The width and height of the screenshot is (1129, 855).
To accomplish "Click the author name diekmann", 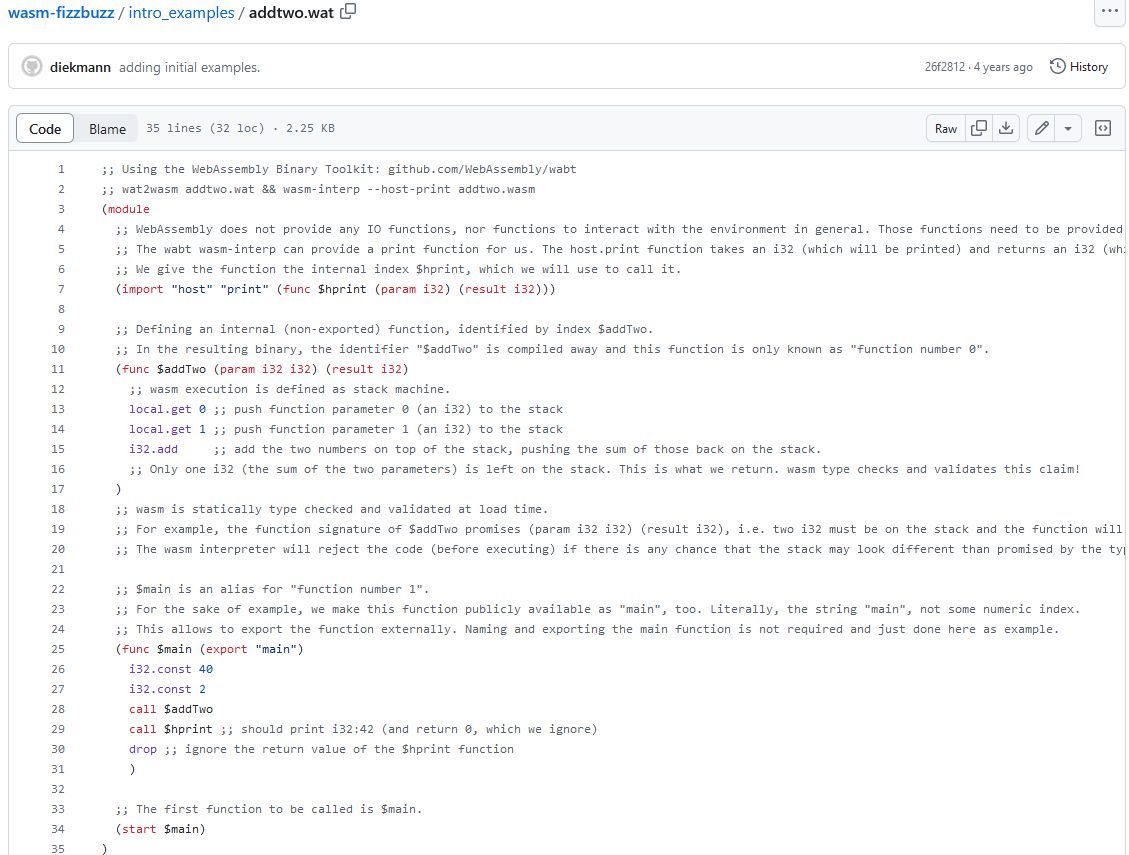I will click(x=80, y=68).
